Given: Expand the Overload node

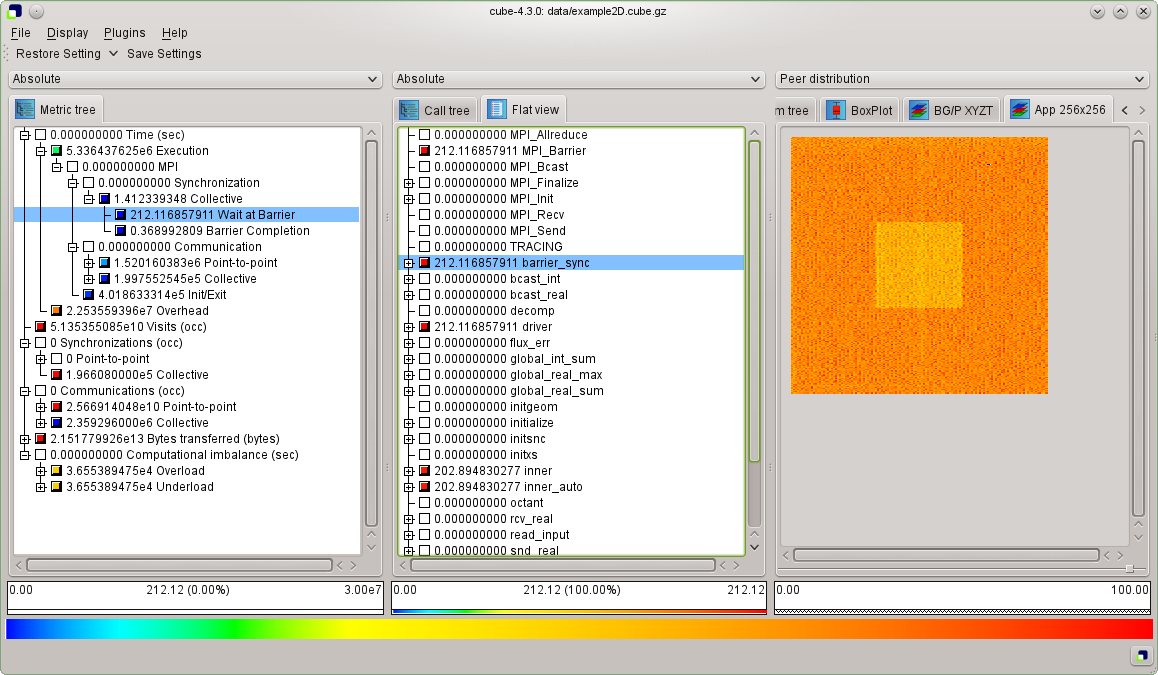Looking at the screenshot, I should point(41,471).
